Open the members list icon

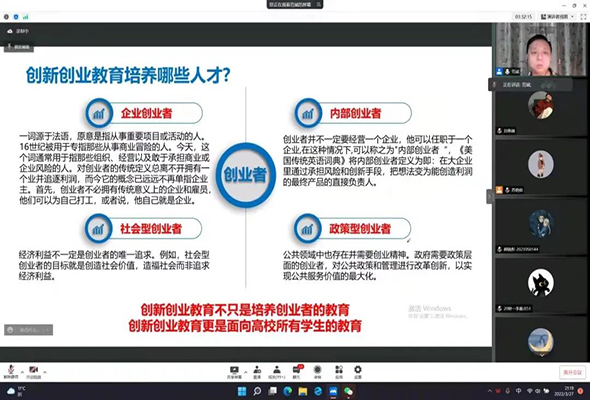pyautogui.click(x=277, y=372)
